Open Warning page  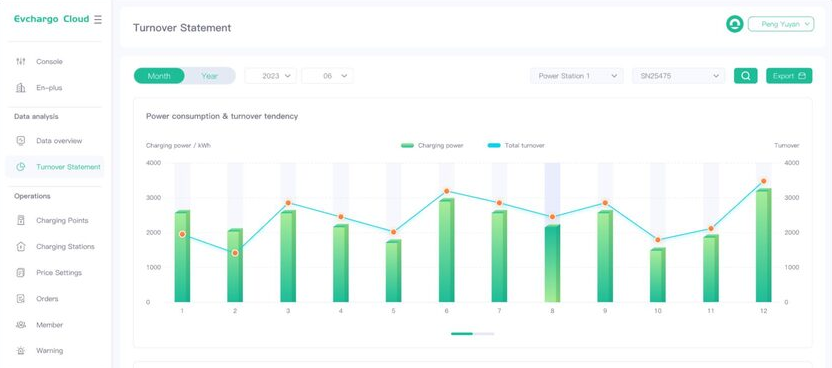point(49,351)
